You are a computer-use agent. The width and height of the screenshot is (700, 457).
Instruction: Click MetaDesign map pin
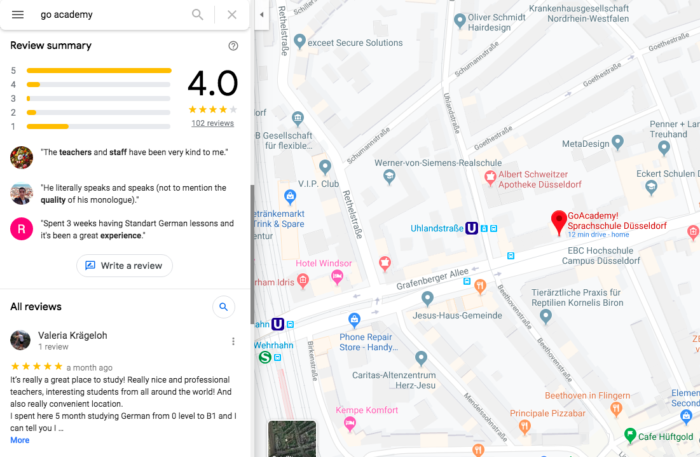point(617,142)
